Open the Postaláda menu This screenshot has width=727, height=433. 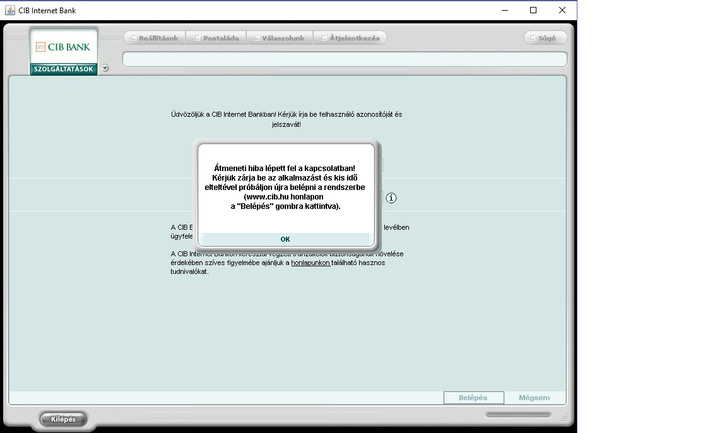pyautogui.click(x=216, y=38)
